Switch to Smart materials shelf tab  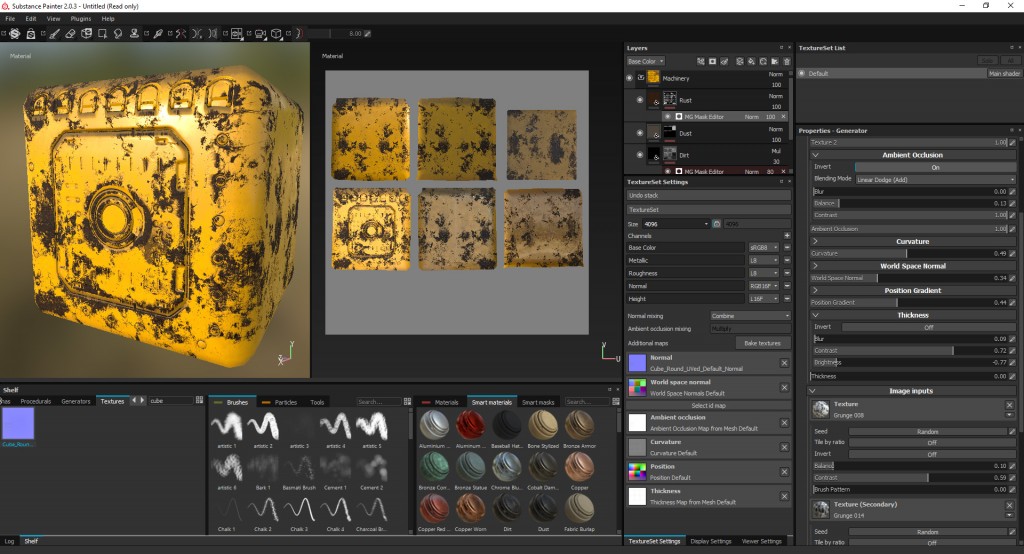(490, 402)
